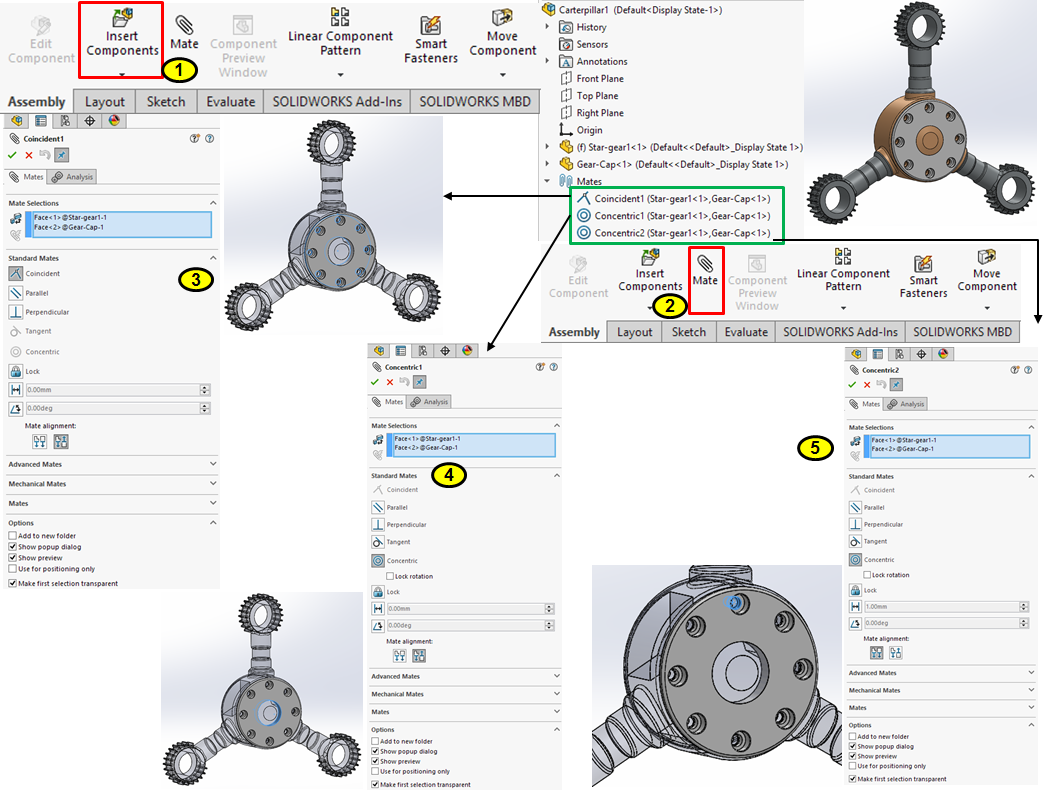Click the Sensors folder in the feature tree
1044x790 pixels.
pyautogui.click(x=584, y=45)
